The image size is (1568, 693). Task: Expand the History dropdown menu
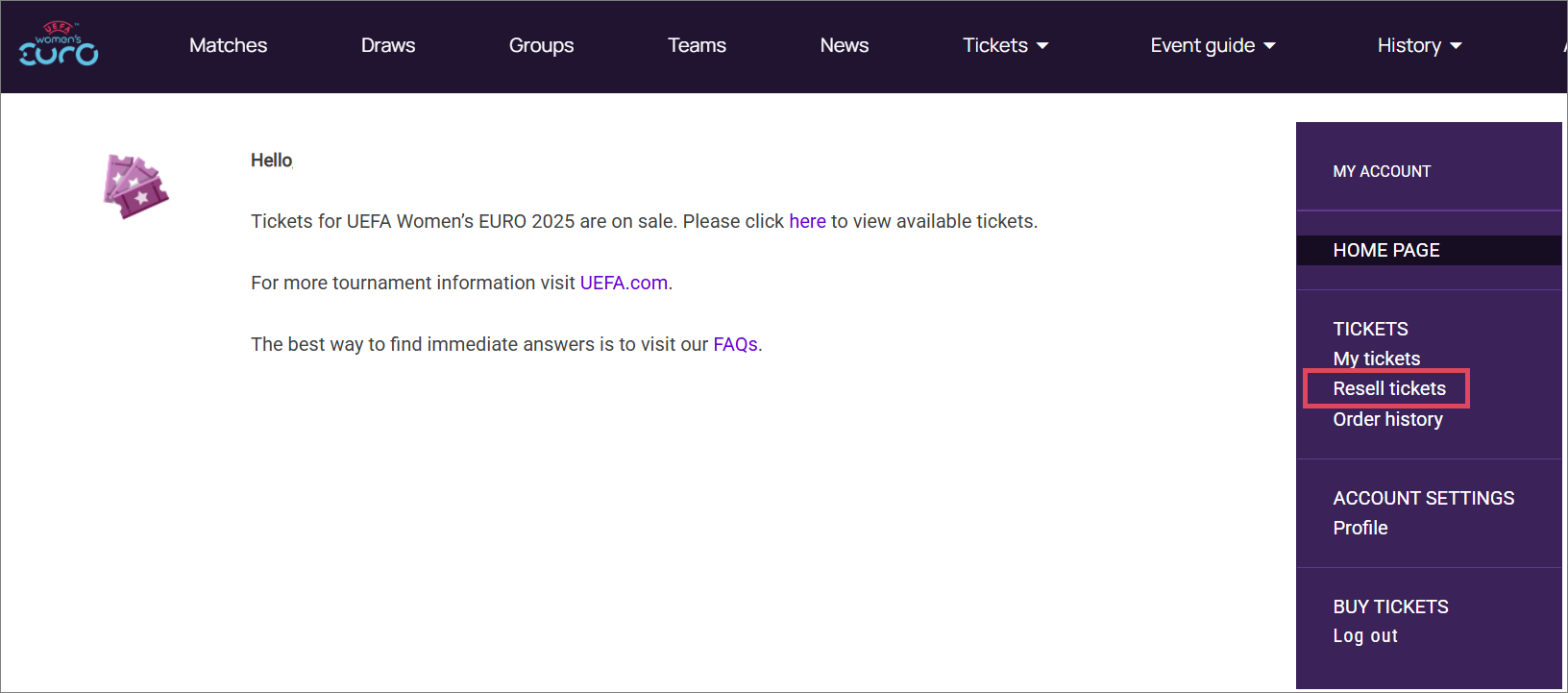1419,45
